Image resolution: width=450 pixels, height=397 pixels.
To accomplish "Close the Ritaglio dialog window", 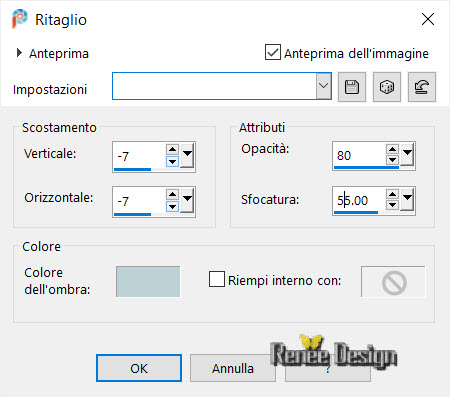I will (x=428, y=19).
